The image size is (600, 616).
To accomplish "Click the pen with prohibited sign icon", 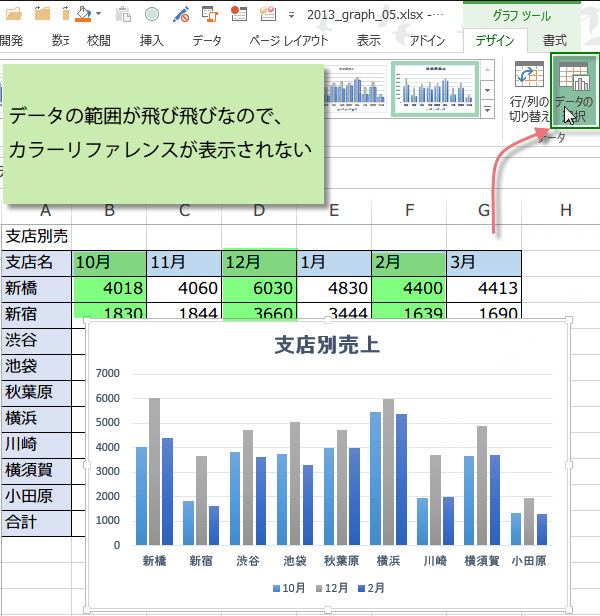I will pos(181,14).
